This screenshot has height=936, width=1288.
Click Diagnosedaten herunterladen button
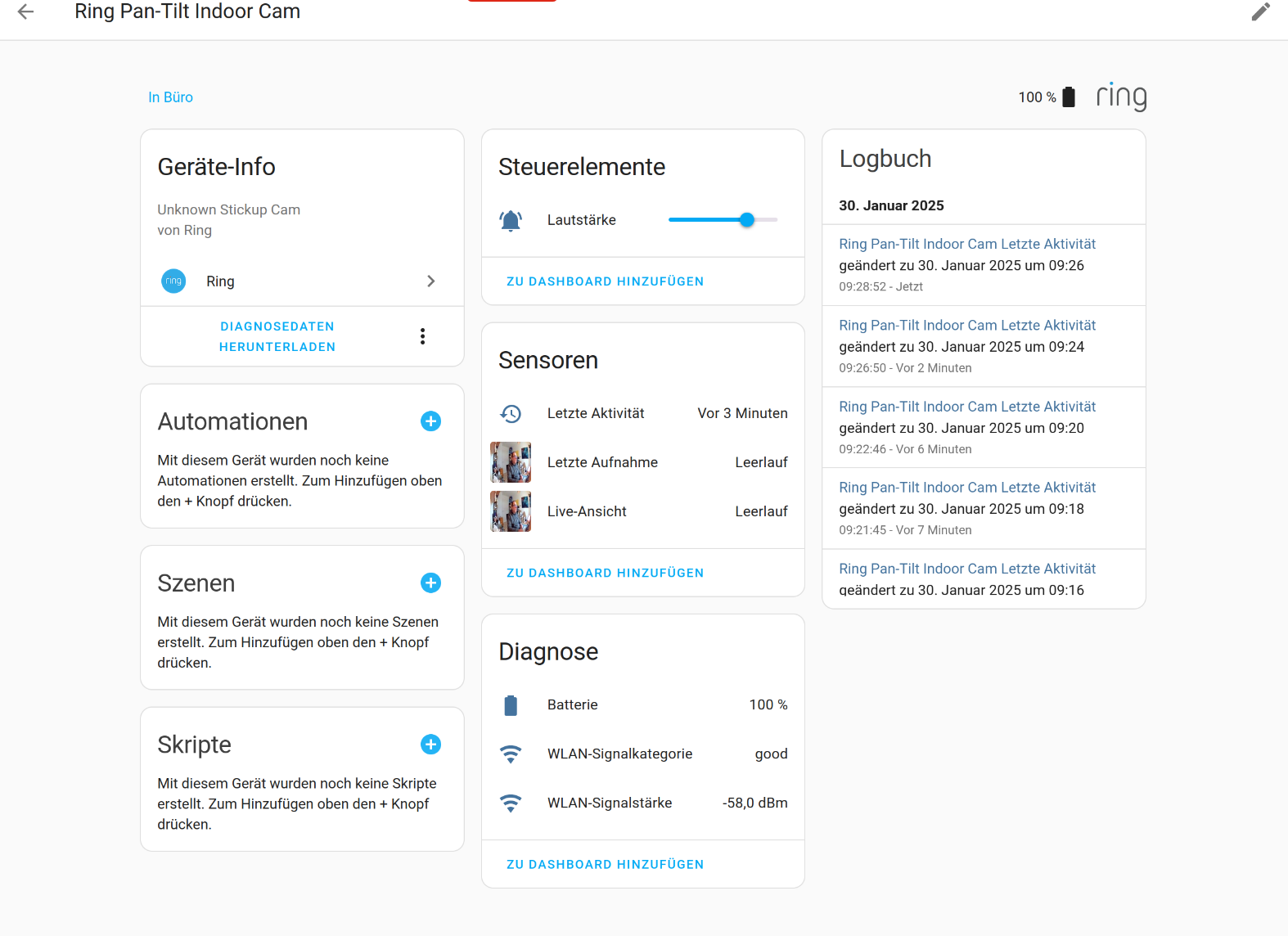point(277,336)
